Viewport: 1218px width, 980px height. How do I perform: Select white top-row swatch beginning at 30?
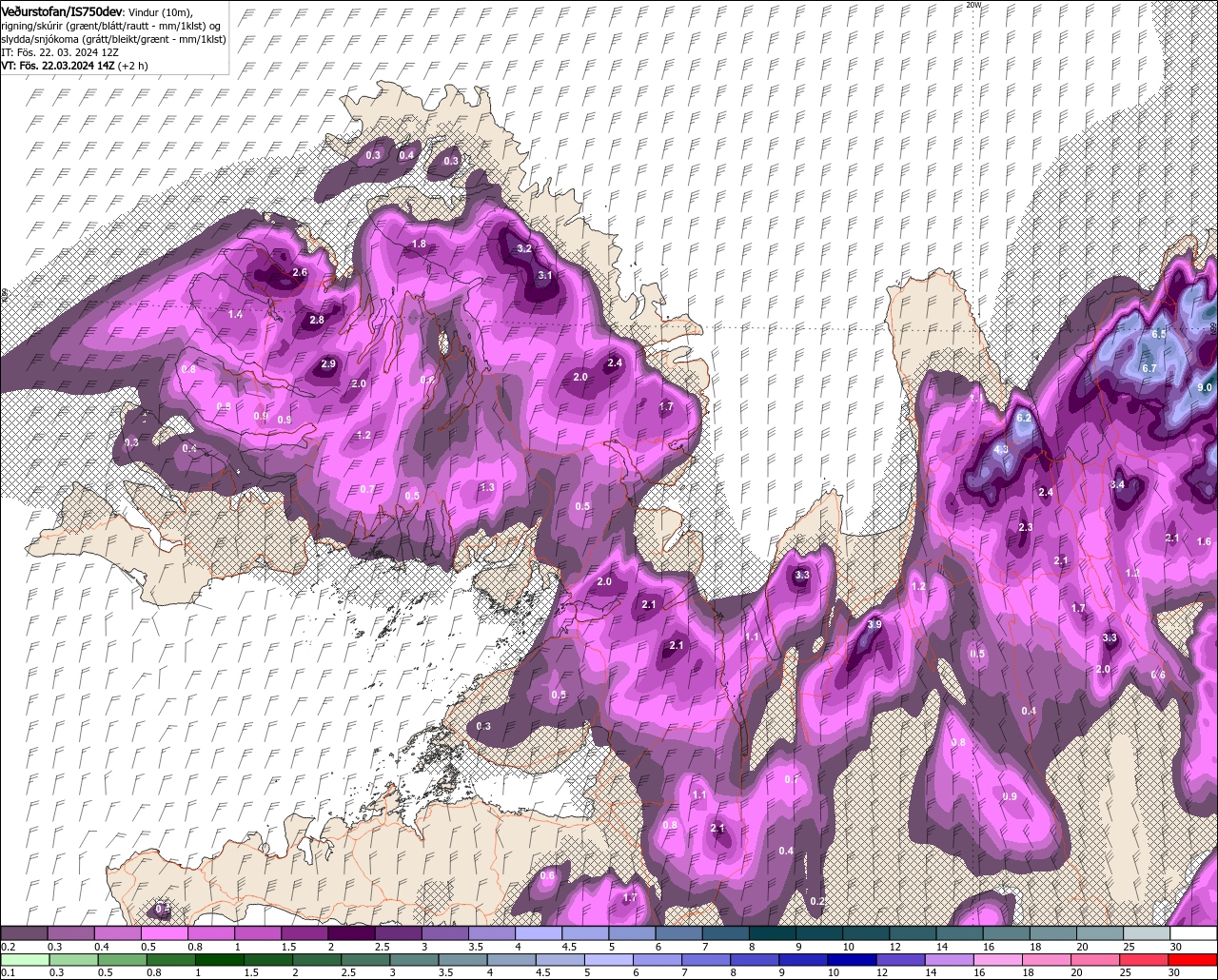1193,933
